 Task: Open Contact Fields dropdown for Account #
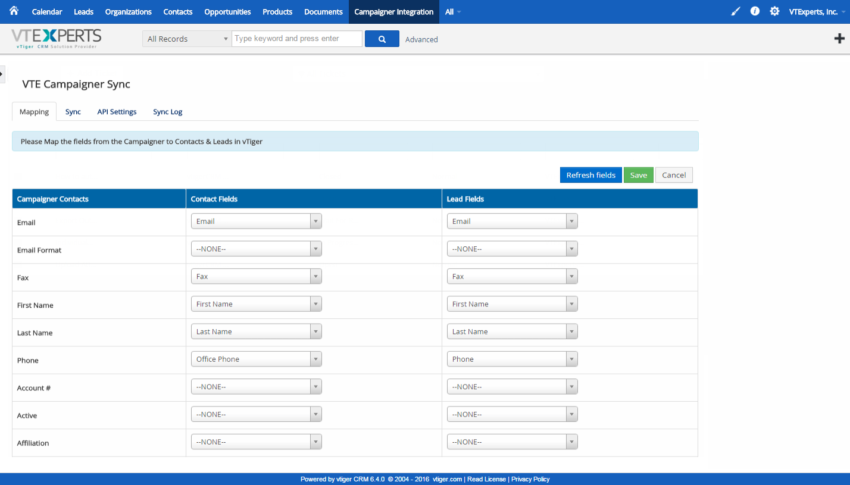point(256,387)
